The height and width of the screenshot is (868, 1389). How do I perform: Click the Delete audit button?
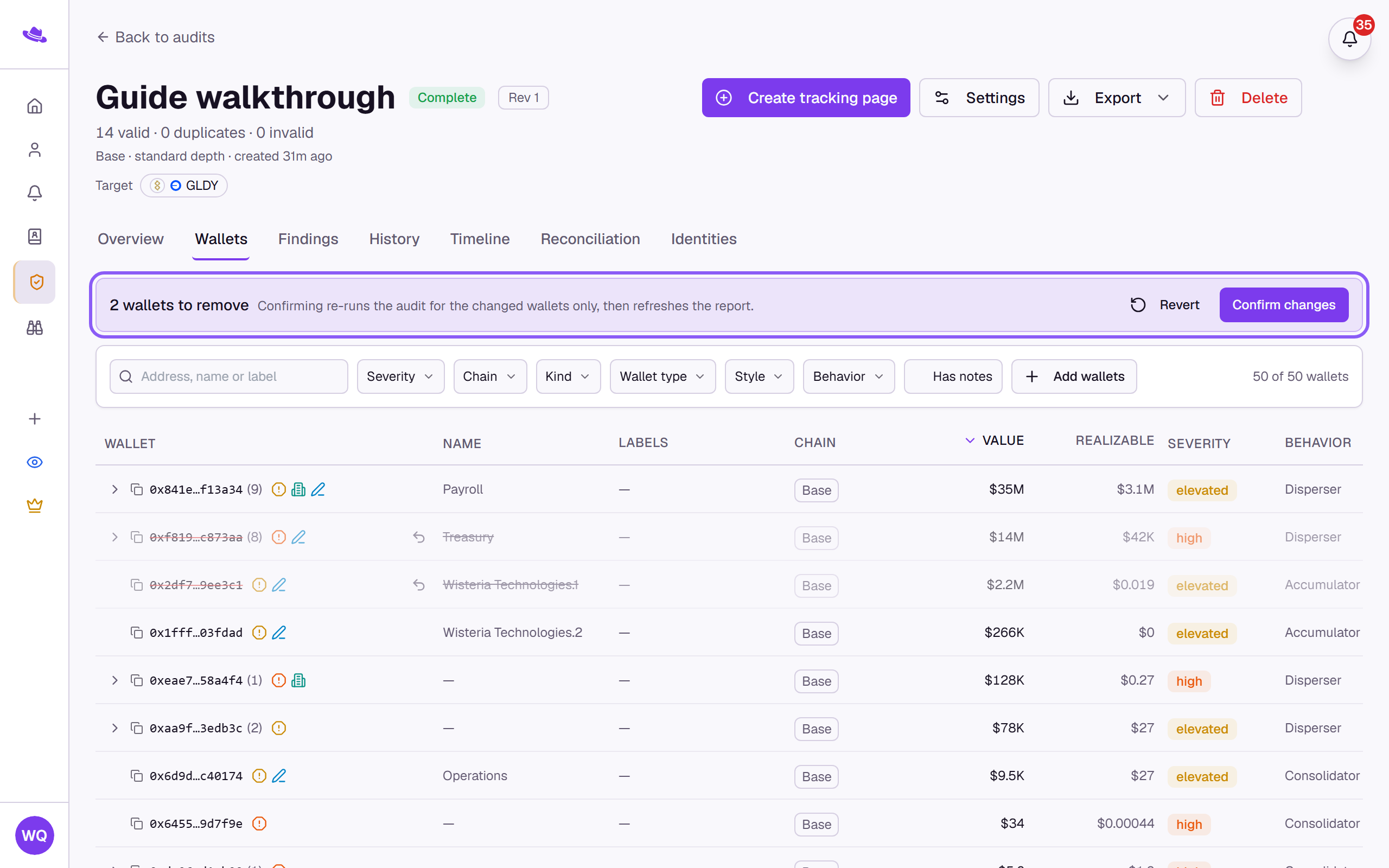coord(1248,98)
